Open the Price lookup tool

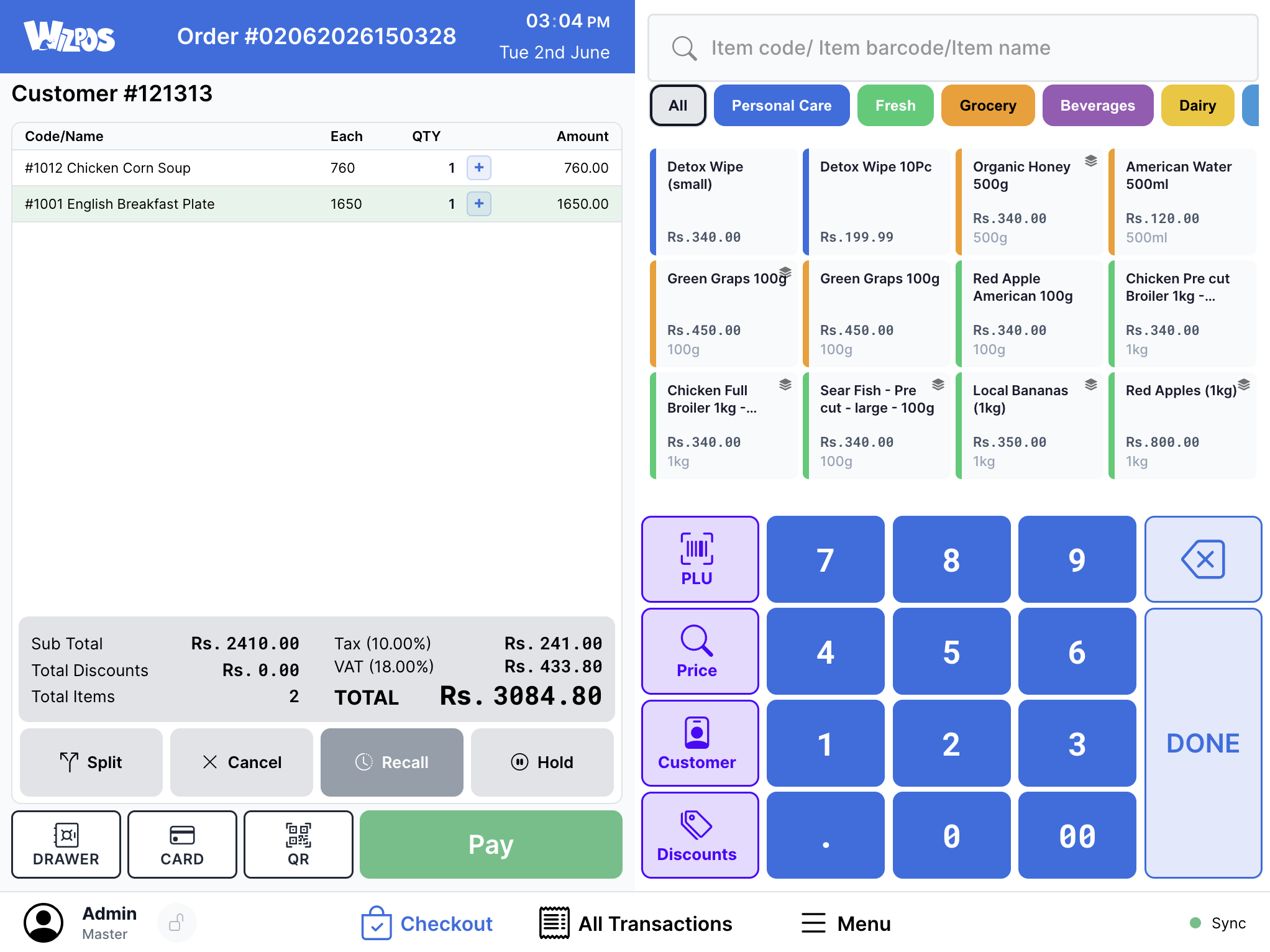(x=700, y=651)
